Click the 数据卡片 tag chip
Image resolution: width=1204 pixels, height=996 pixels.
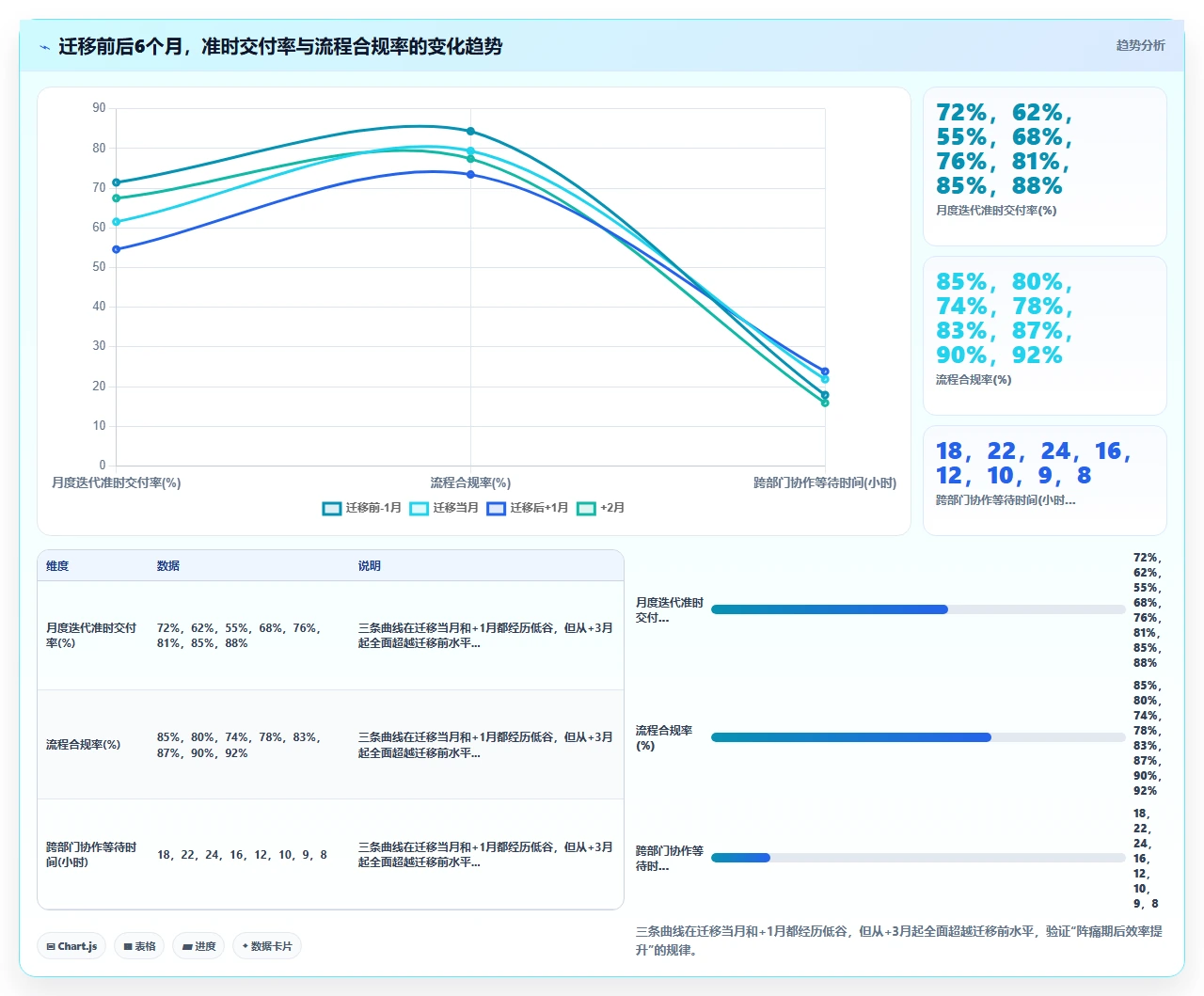tap(267, 946)
